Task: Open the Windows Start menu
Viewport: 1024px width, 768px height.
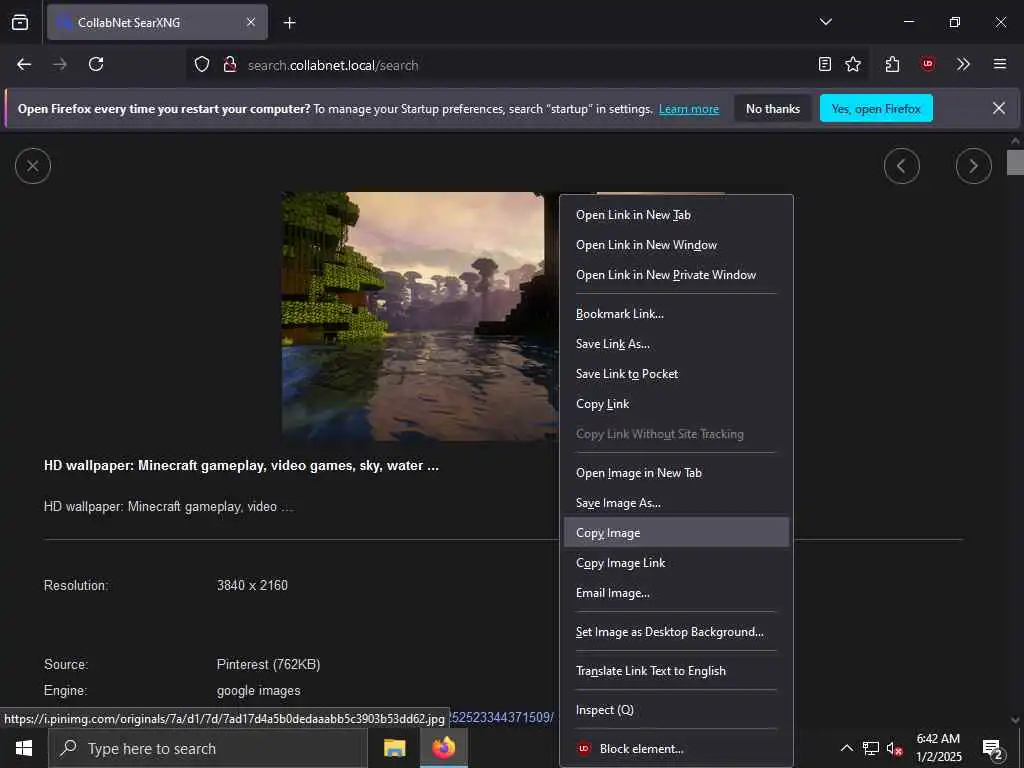Action: click(x=24, y=748)
